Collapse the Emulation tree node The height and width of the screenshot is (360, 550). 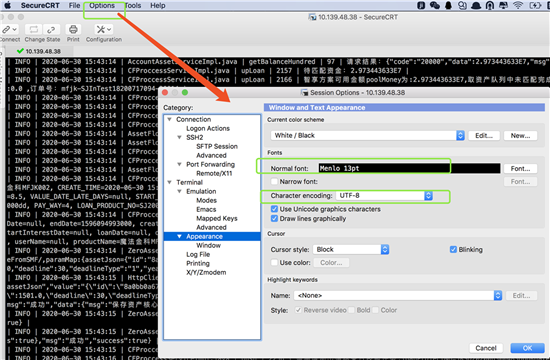179,191
